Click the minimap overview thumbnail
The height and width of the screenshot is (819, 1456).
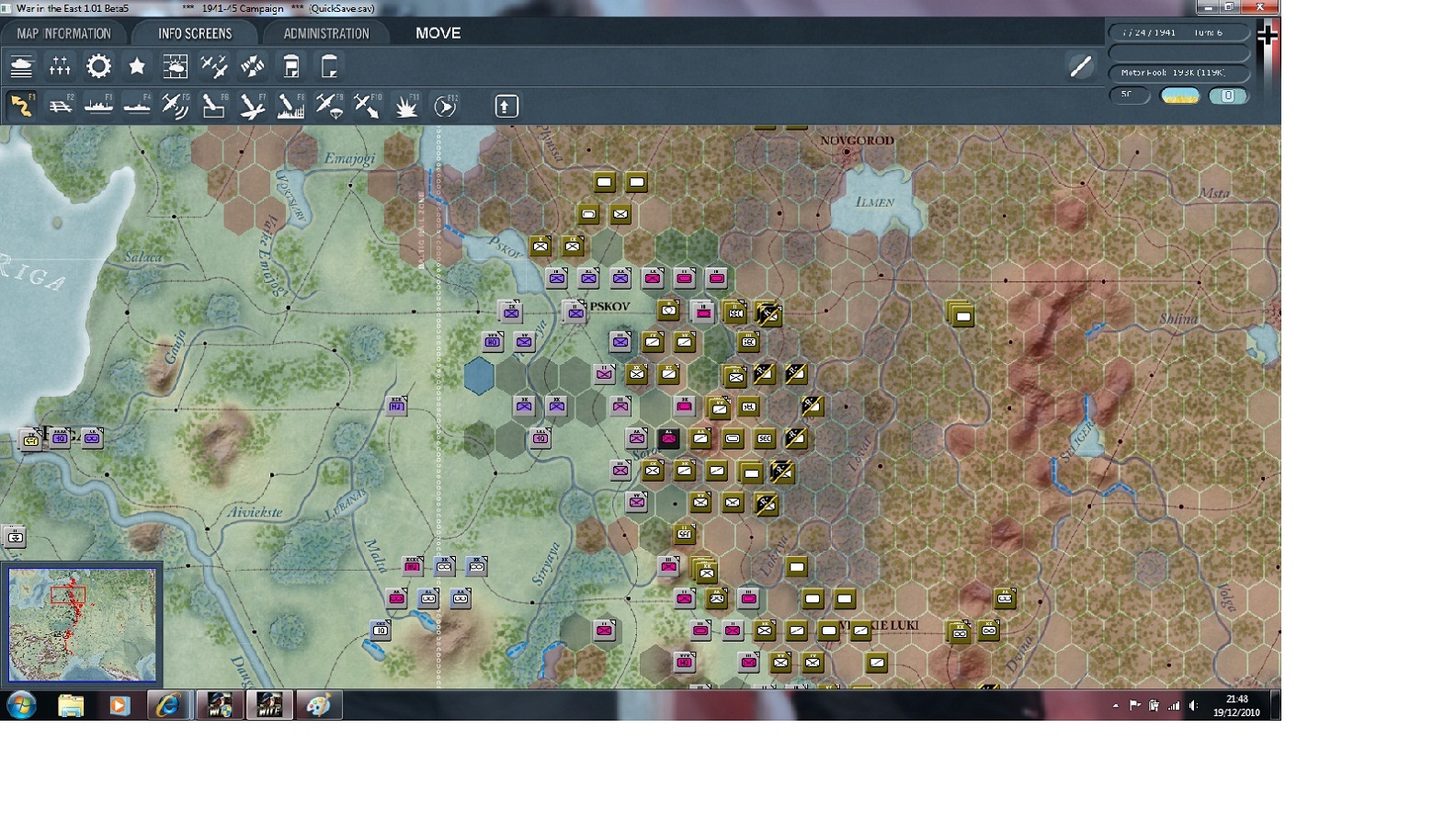(x=83, y=624)
